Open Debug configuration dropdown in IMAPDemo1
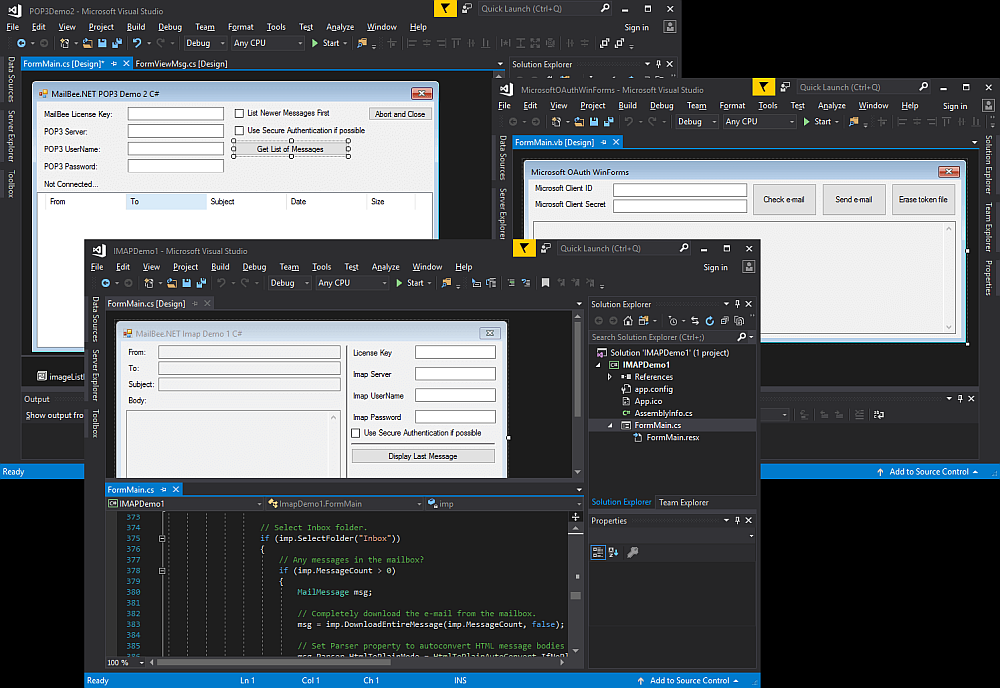The width and height of the screenshot is (1000, 688). (x=290, y=283)
